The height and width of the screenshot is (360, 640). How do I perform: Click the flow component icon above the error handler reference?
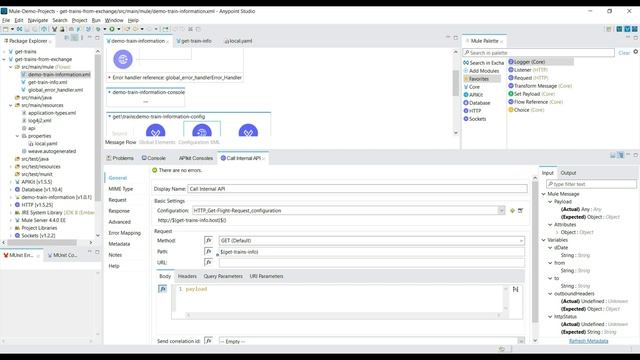click(123, 59)
